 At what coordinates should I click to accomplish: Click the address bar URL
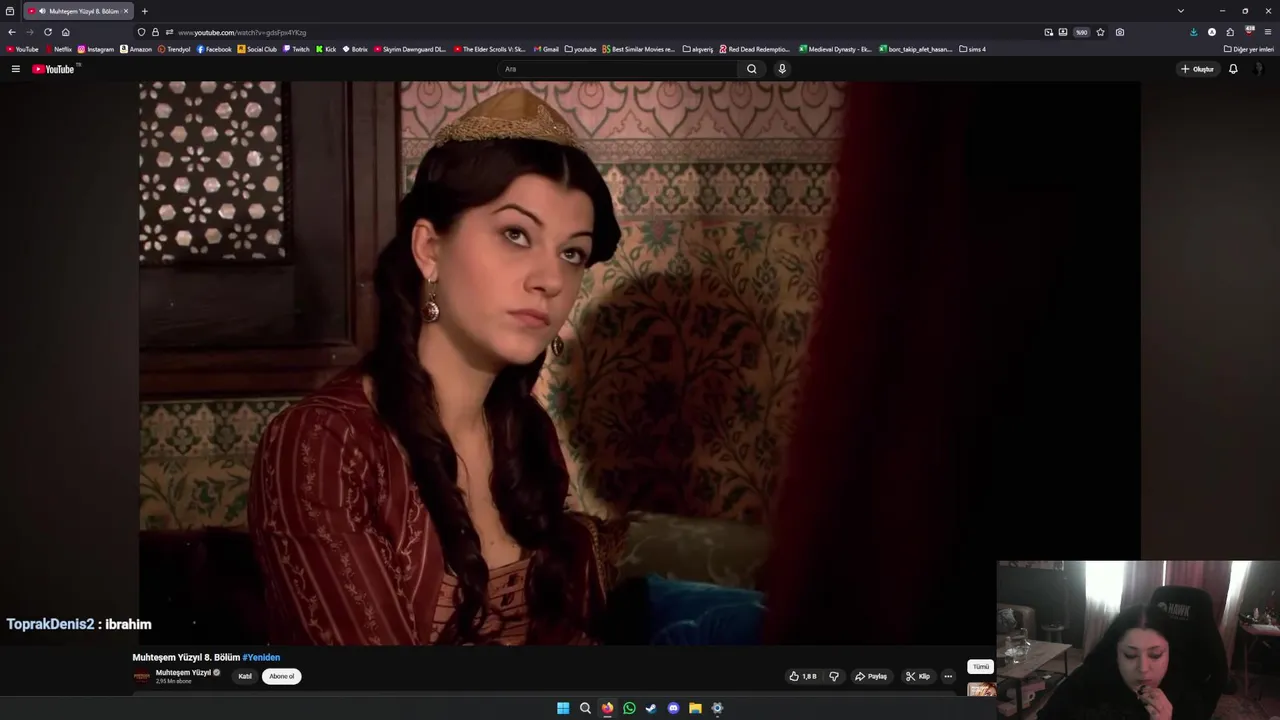(242, 32)
